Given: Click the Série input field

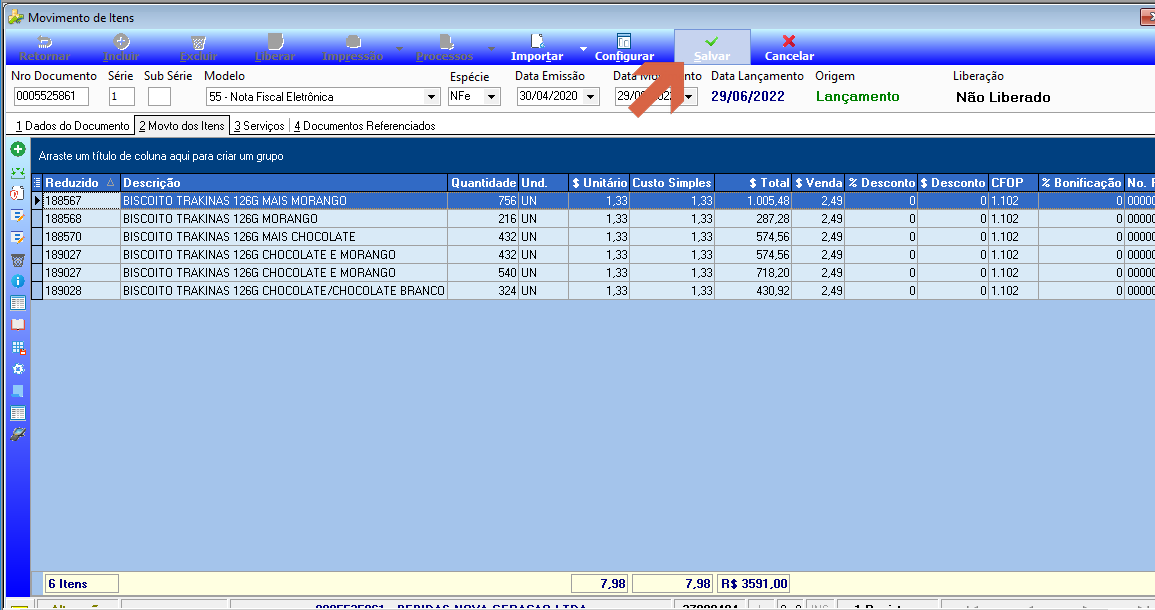Looking at the screenshot, I should click(x=121, y=97).
